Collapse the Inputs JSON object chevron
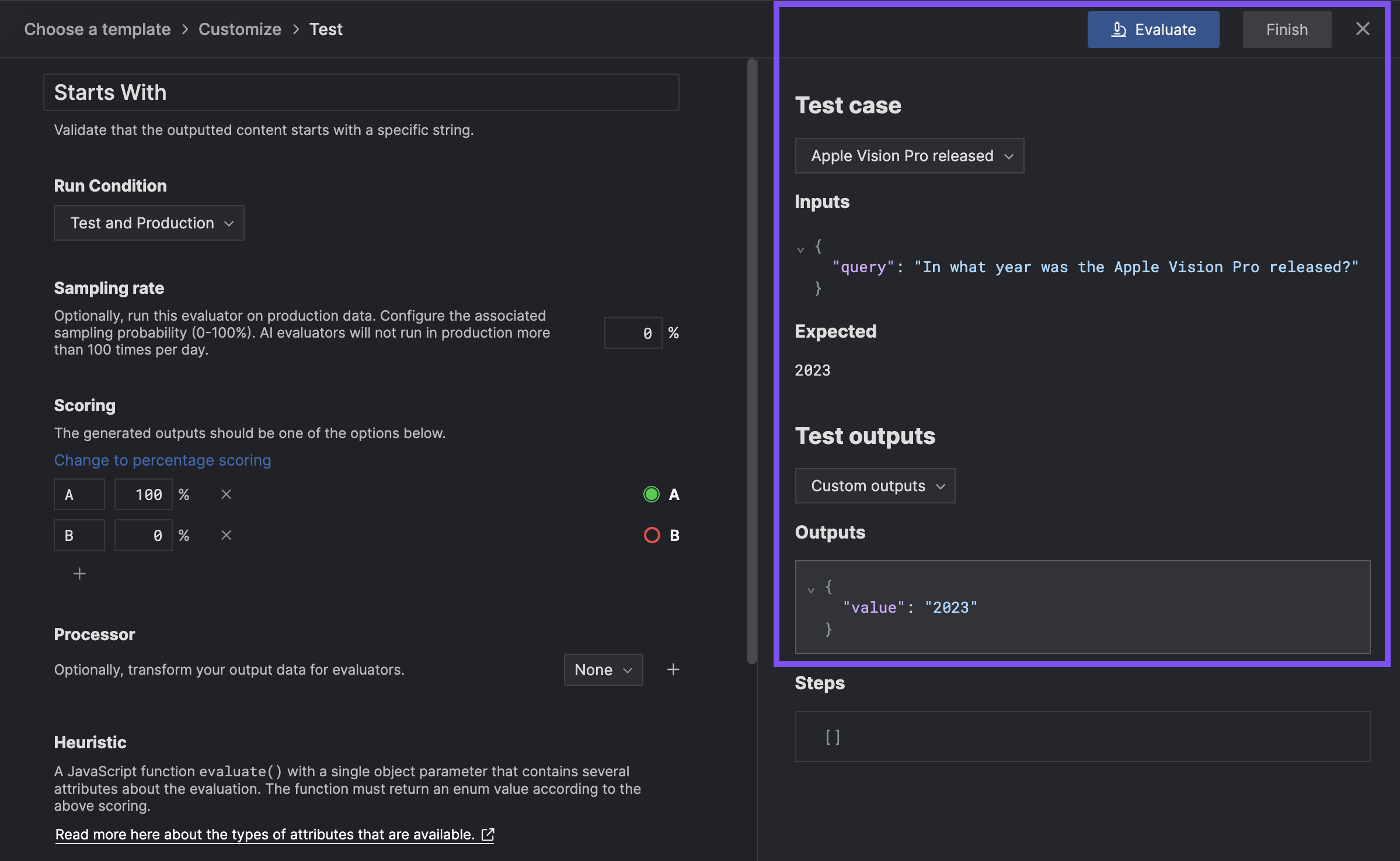This screenshot has height=861, width=1400. (800, 249)
